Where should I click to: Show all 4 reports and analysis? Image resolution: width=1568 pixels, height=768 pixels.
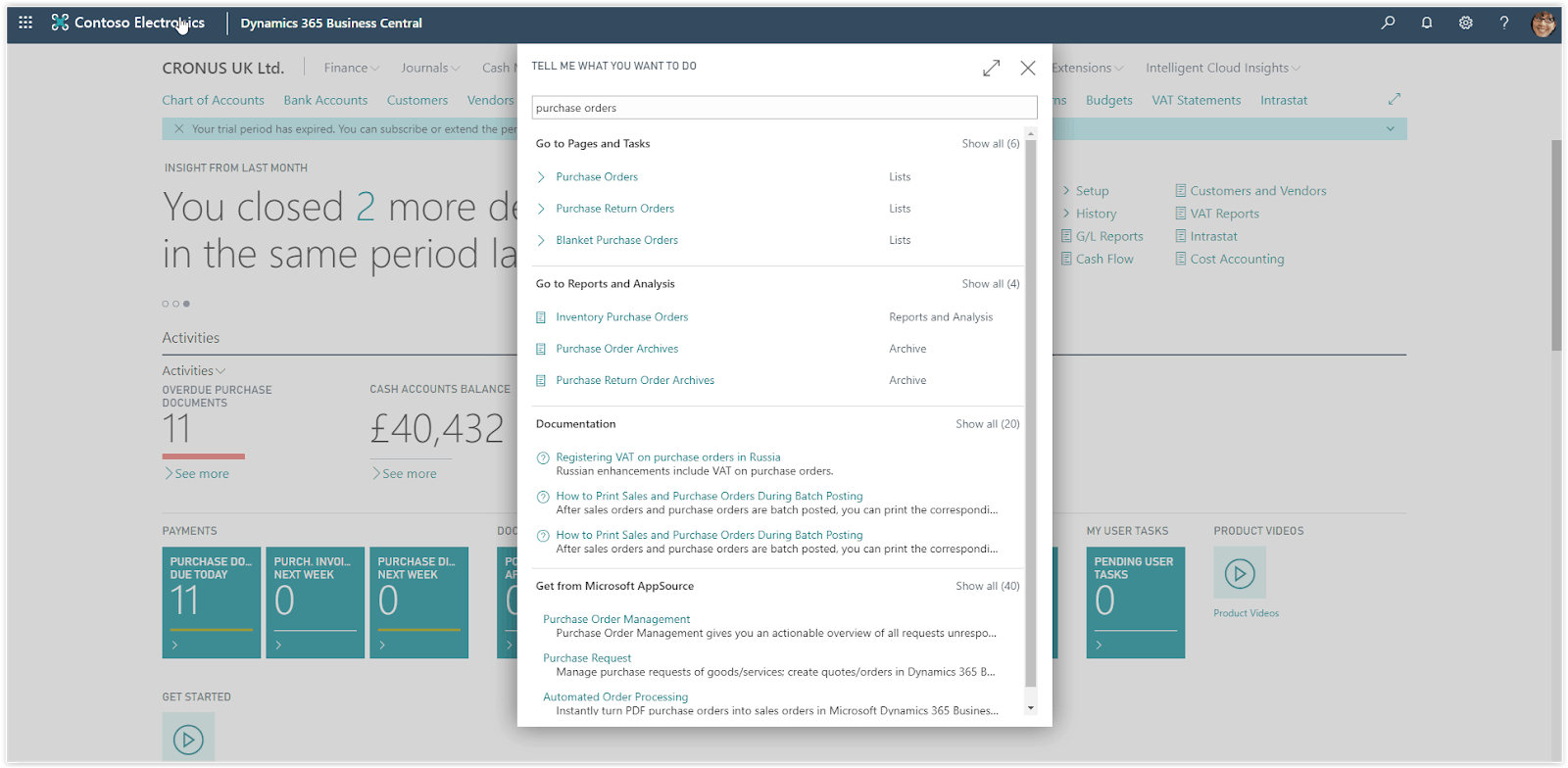[990, 284]
